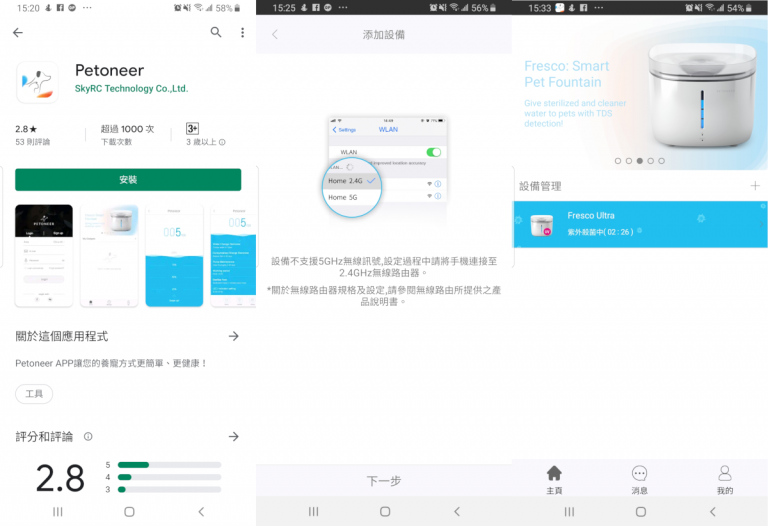This screenshot has width=768, height=526.
Task: Go back from 添加設備 screen
Action: [x=275, y=34]
